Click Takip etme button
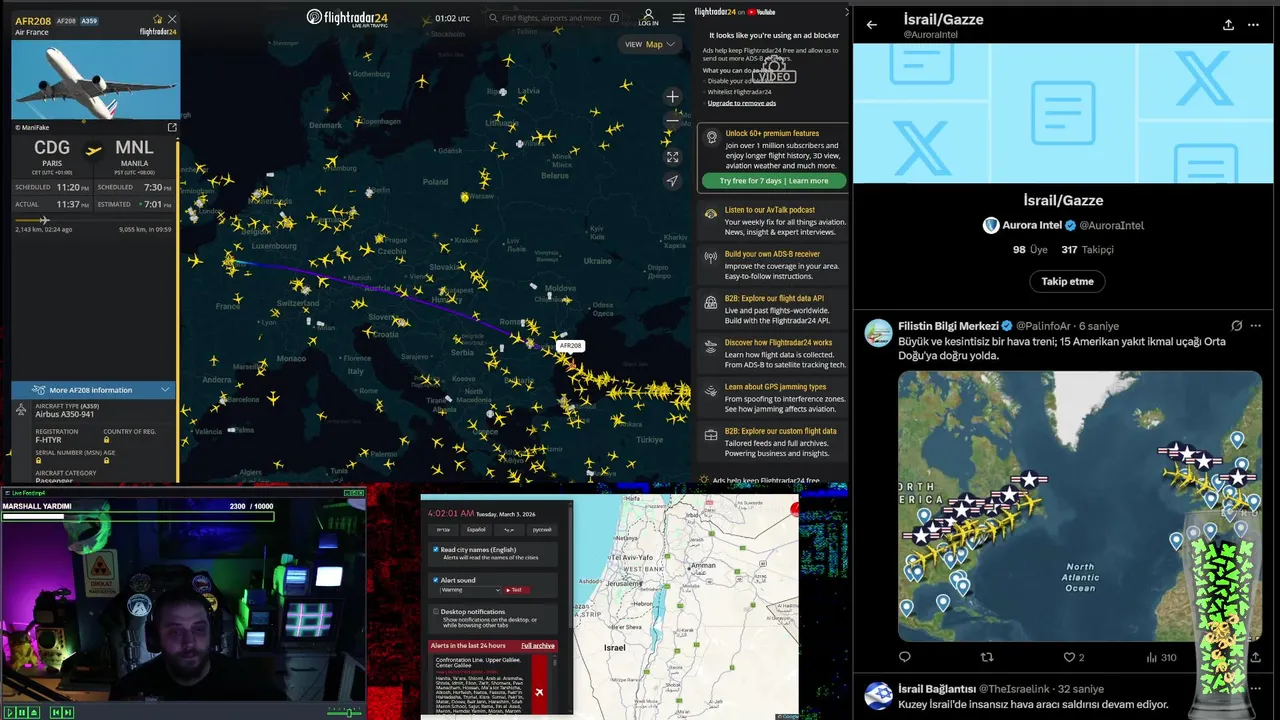The image size is (1280, 720). tap(1067, 281)
